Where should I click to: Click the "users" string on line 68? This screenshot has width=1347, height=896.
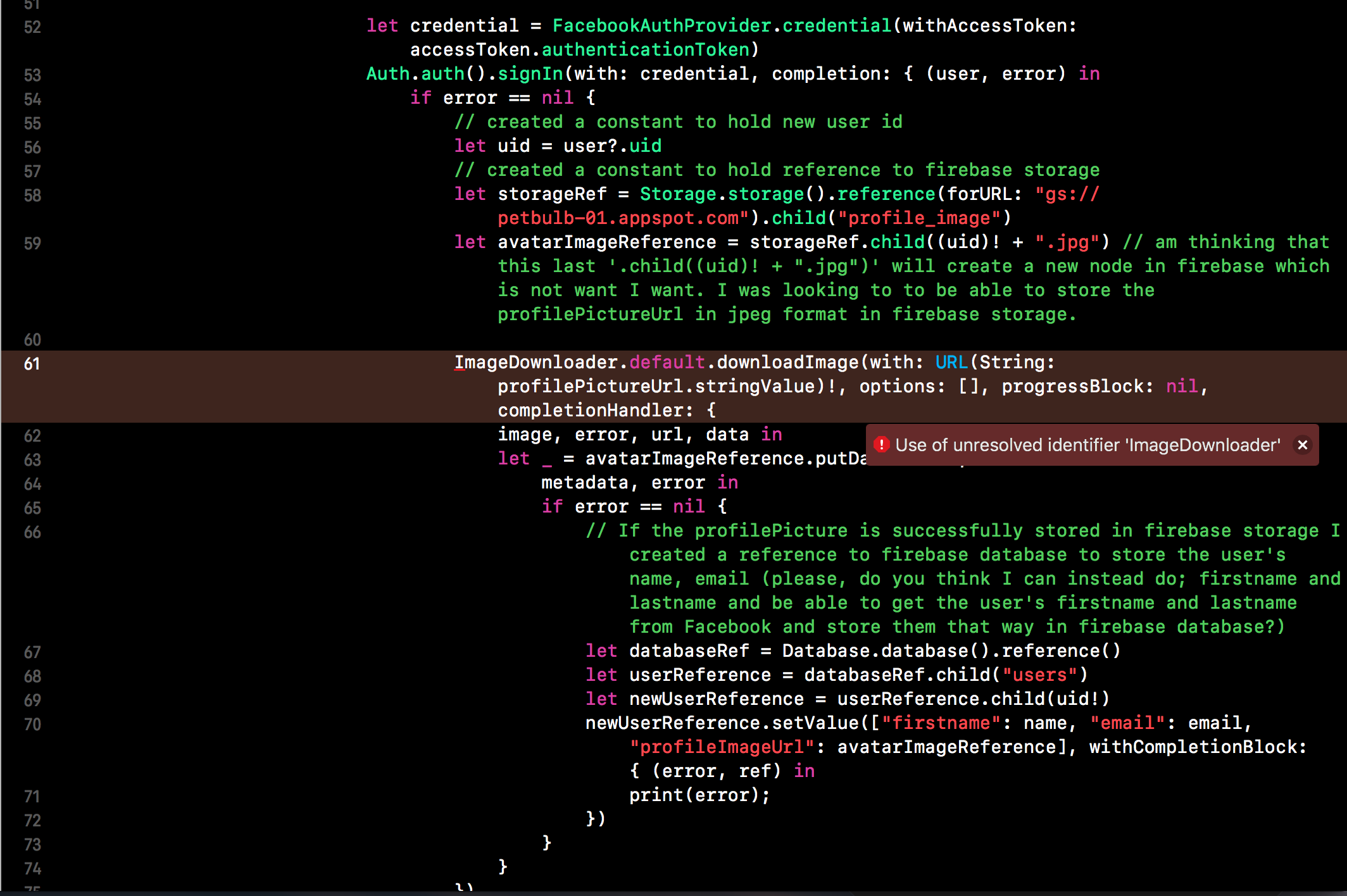[1039, 675]
